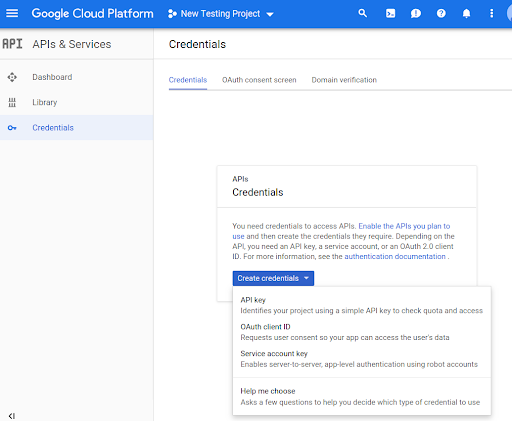This screenshot has width=512, height=421.
Task: Select Help me choose option
Action: [362, 396]
